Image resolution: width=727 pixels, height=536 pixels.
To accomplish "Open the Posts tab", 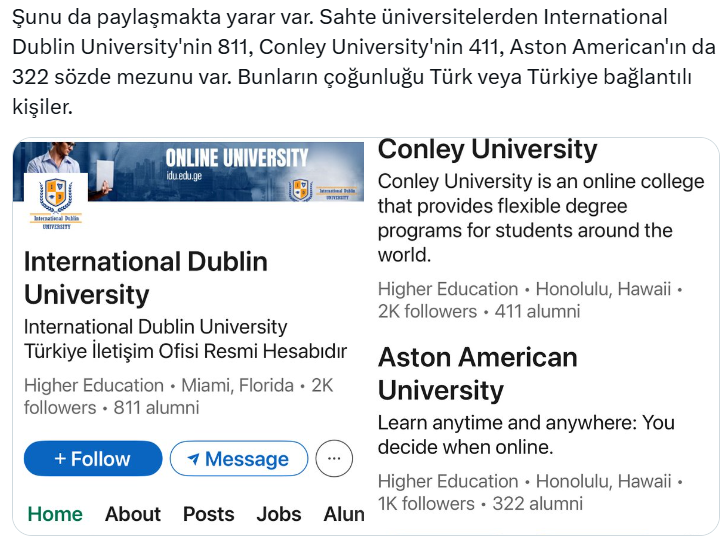I will click(x=209, y=514).
